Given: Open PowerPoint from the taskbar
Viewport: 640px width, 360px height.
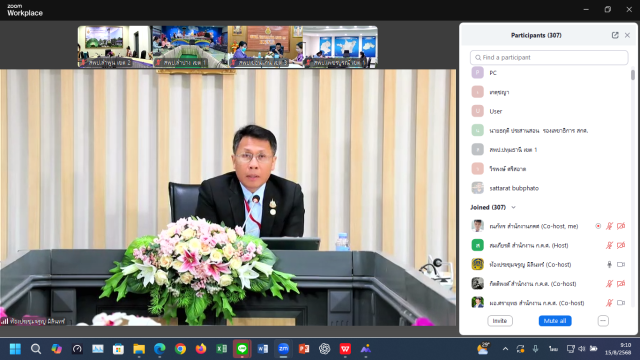Looking at the screenshot, I should [304, 349].
